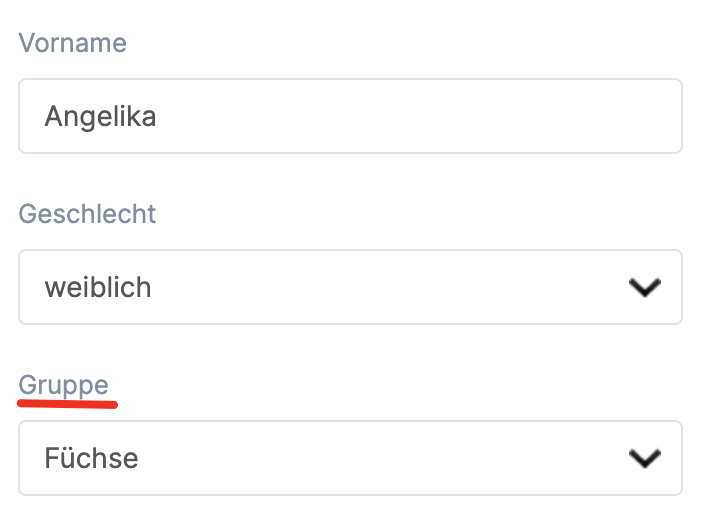The width and height of the screenshot is (717, 522).
Task: Click into the Vorname input field
Action: click(x=350, y=117)
